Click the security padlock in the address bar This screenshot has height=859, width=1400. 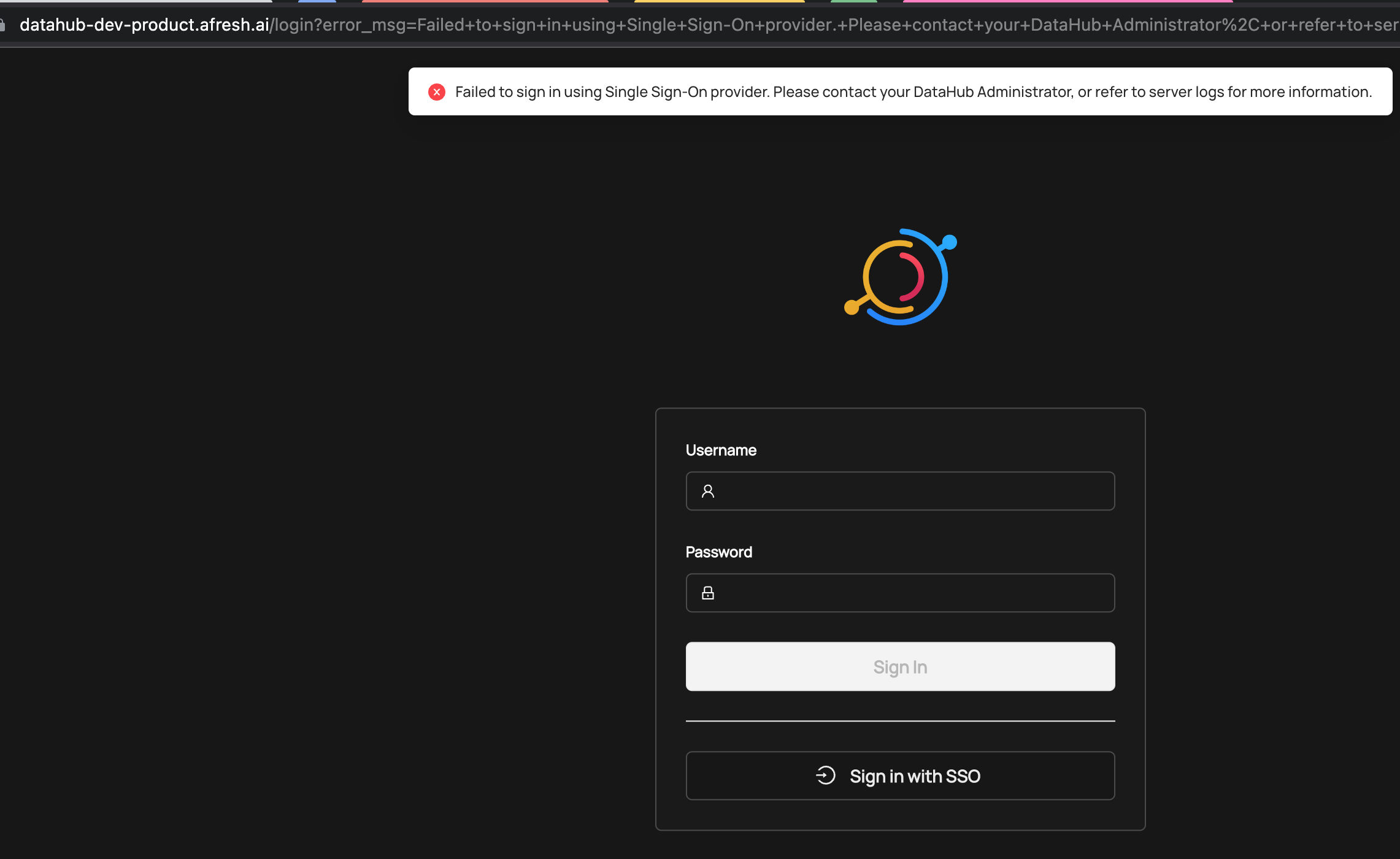[x=3, y=25]
